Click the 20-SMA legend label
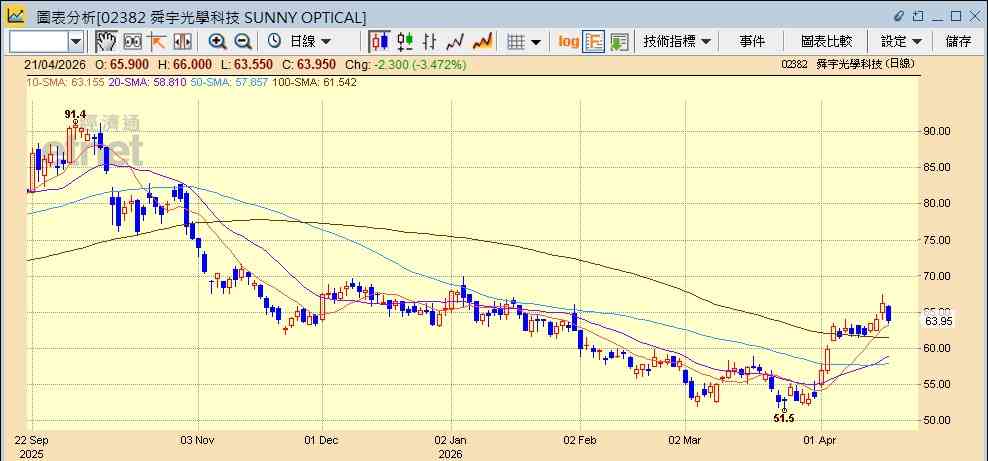 coord(147,83)
